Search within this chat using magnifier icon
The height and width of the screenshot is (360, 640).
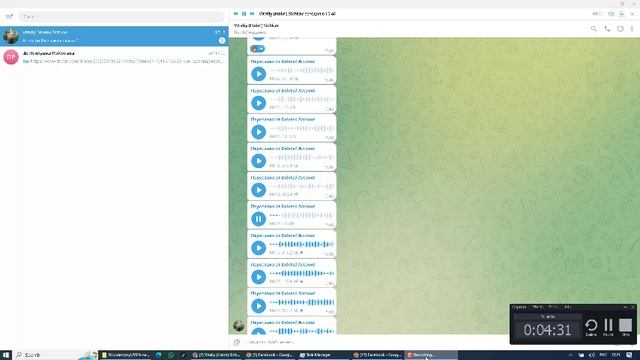point(593,29)
